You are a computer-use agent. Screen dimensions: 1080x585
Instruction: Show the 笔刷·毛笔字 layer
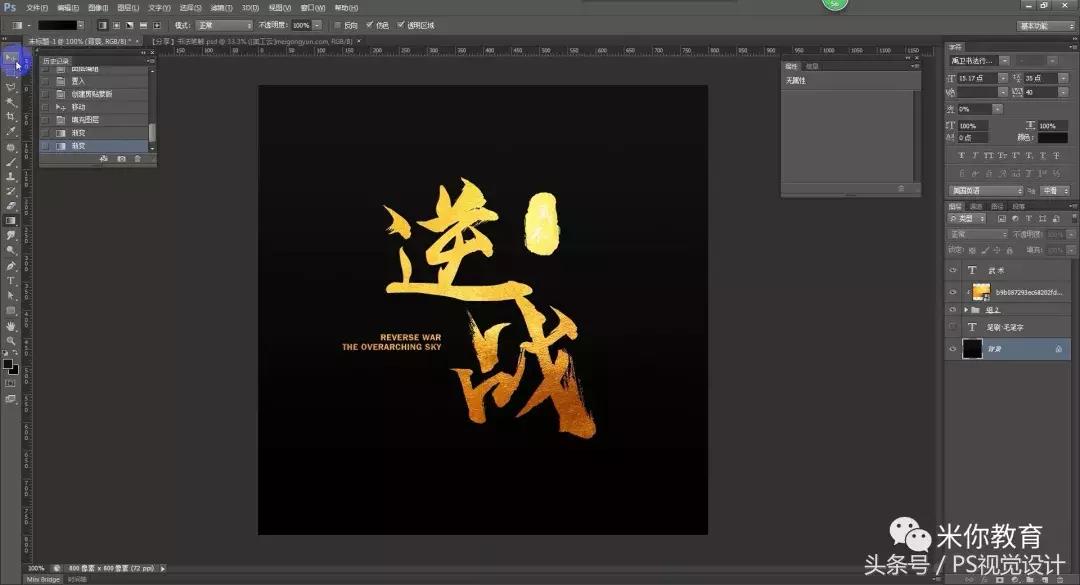point(951,326)
